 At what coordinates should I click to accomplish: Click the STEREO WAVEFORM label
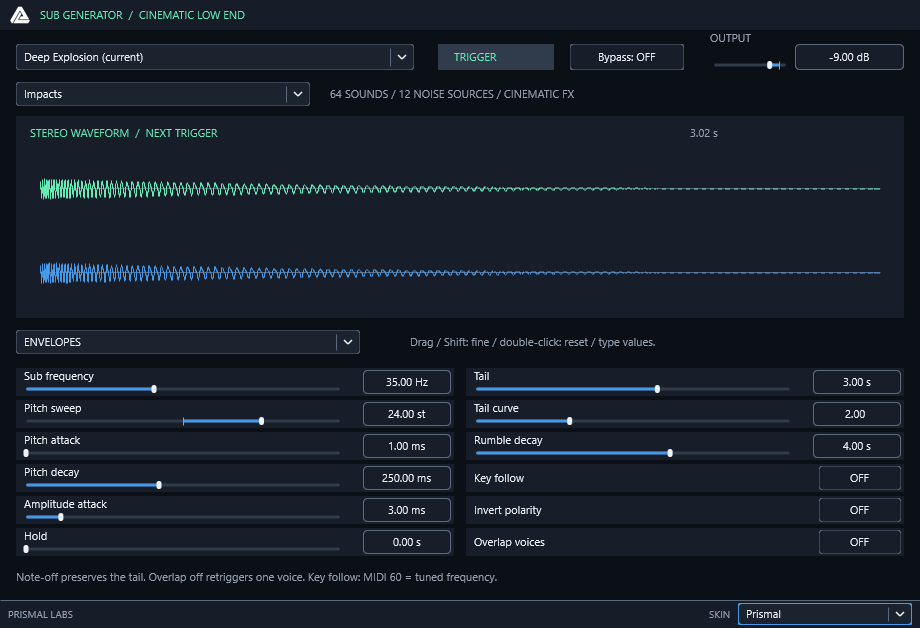[79, 133]
